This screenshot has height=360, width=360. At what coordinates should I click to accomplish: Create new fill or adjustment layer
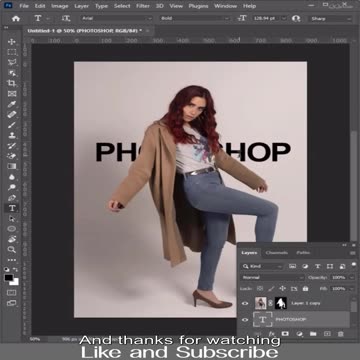[299, 333]
